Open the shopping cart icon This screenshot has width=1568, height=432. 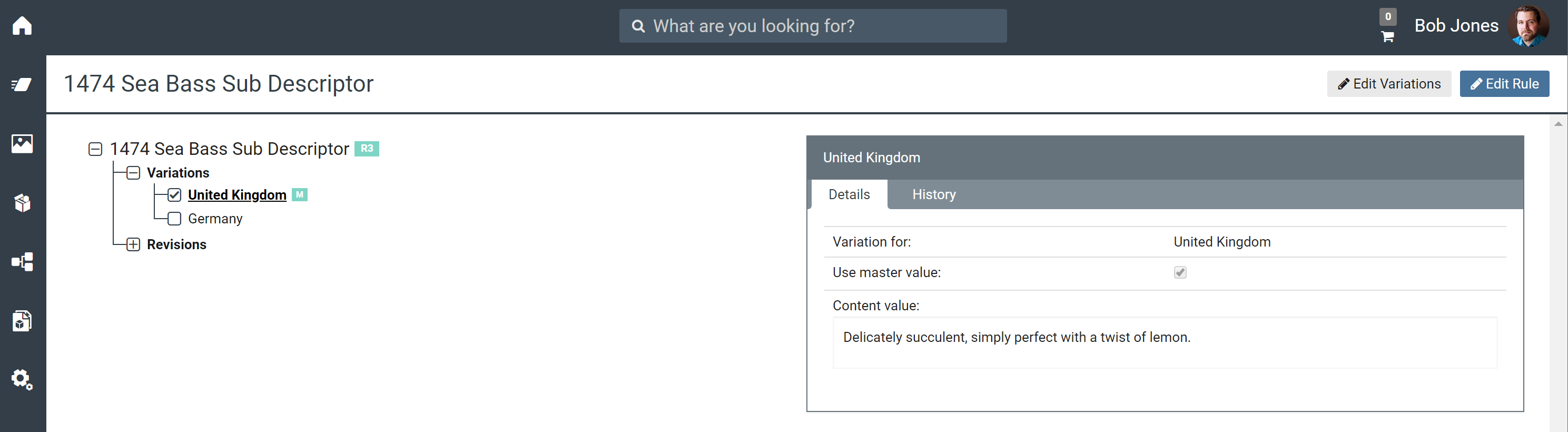coord(1387,36)
